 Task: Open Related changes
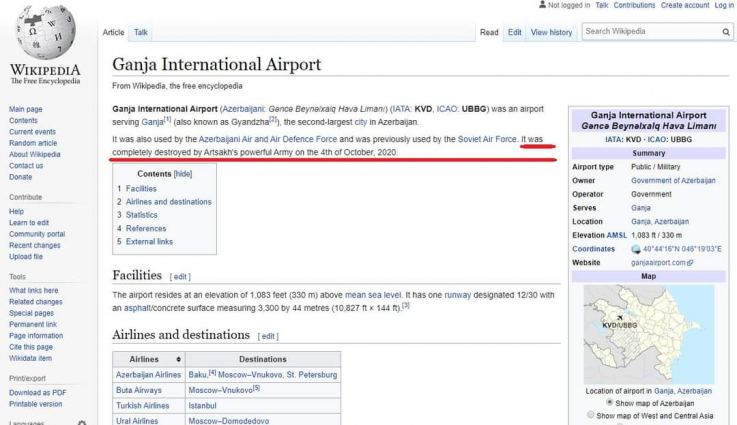point(35,302)
